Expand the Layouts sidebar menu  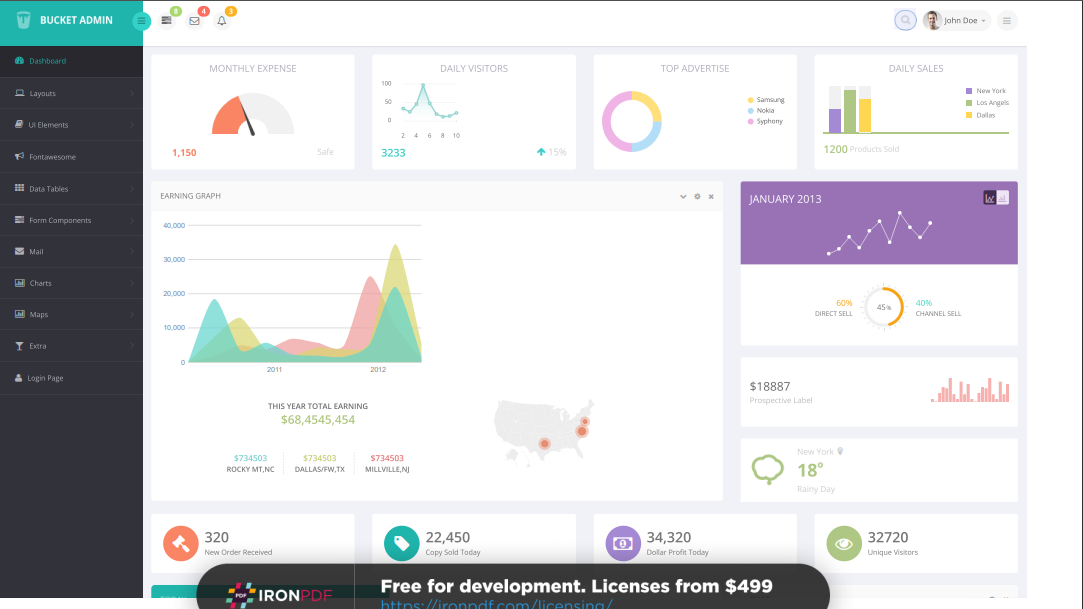pos(72,93)
